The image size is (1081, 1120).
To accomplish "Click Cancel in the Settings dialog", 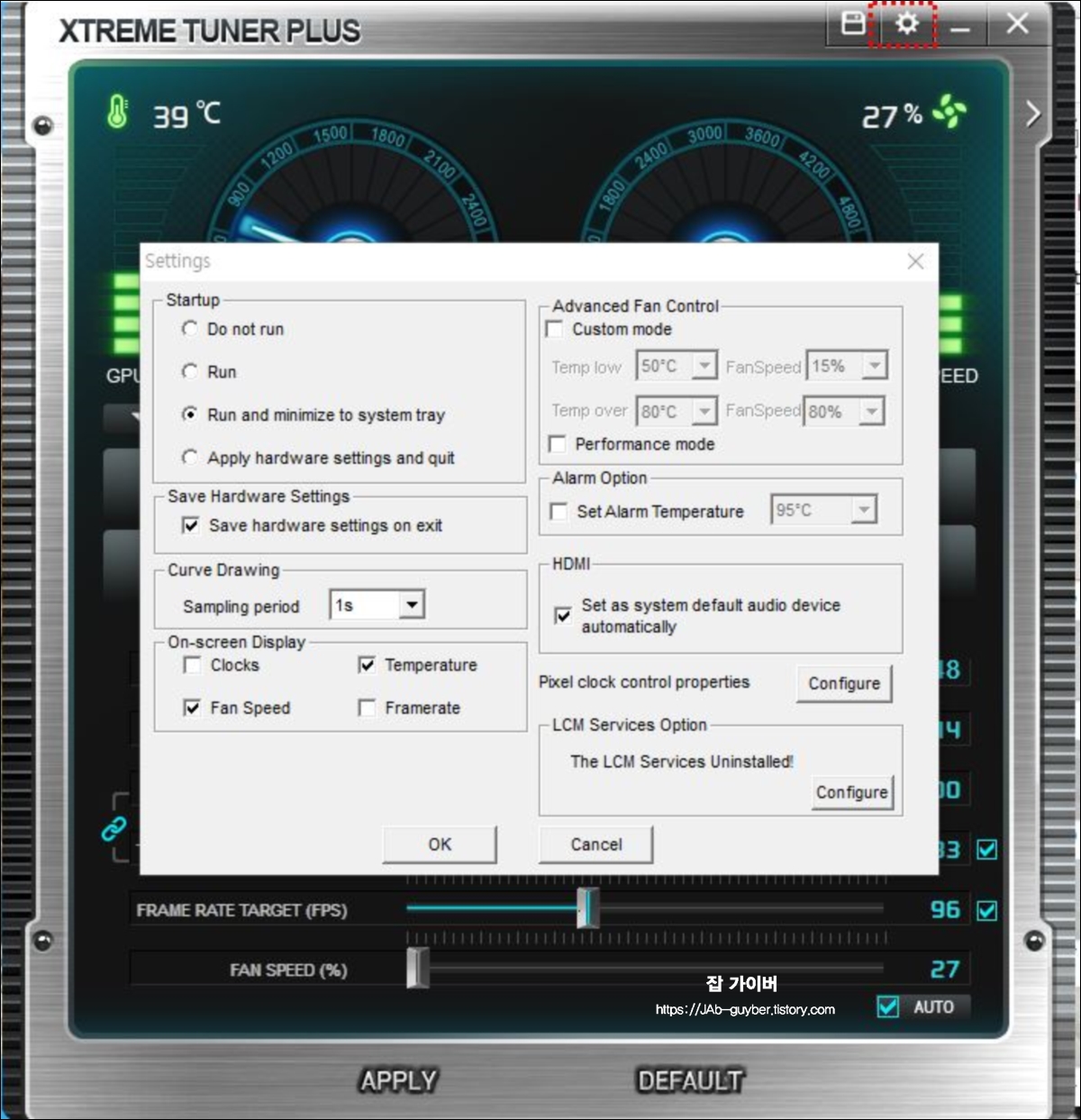I will pos(595,844).
